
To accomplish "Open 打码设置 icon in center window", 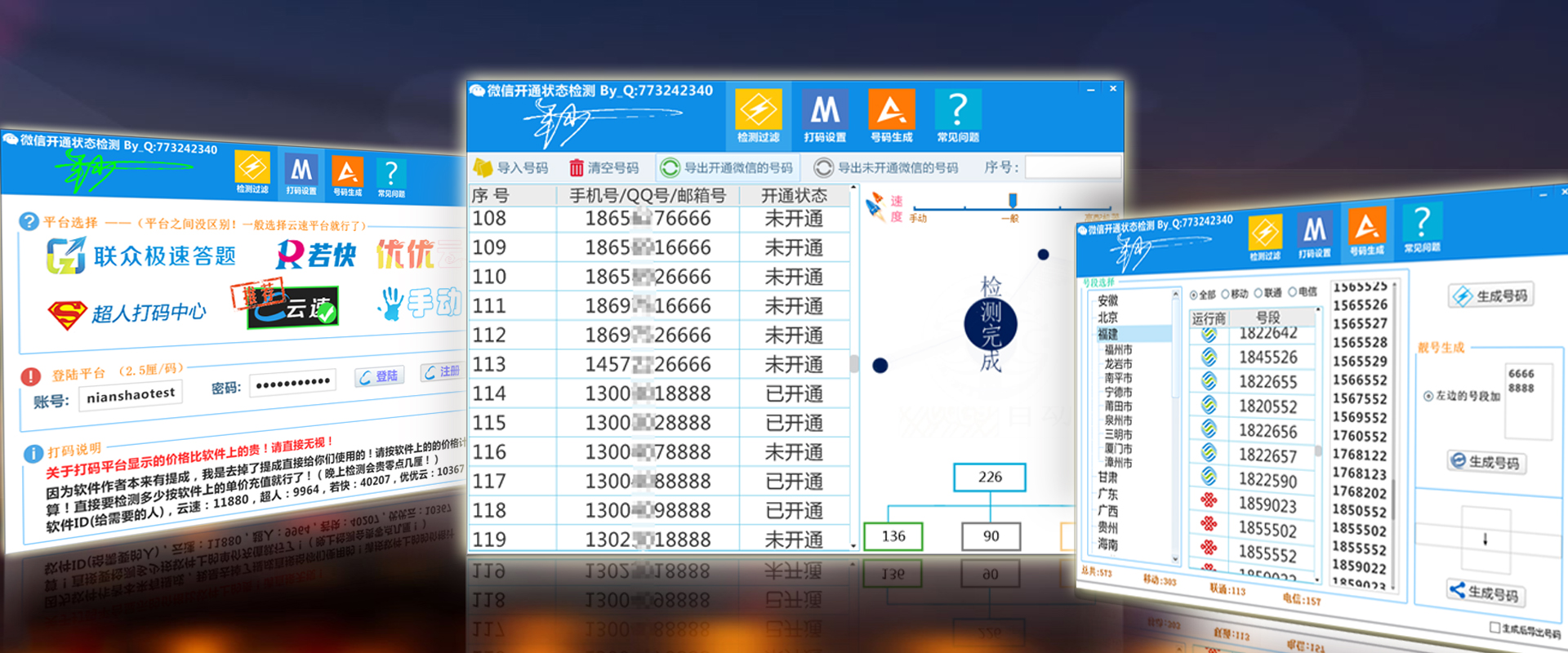I will [825, 116].
